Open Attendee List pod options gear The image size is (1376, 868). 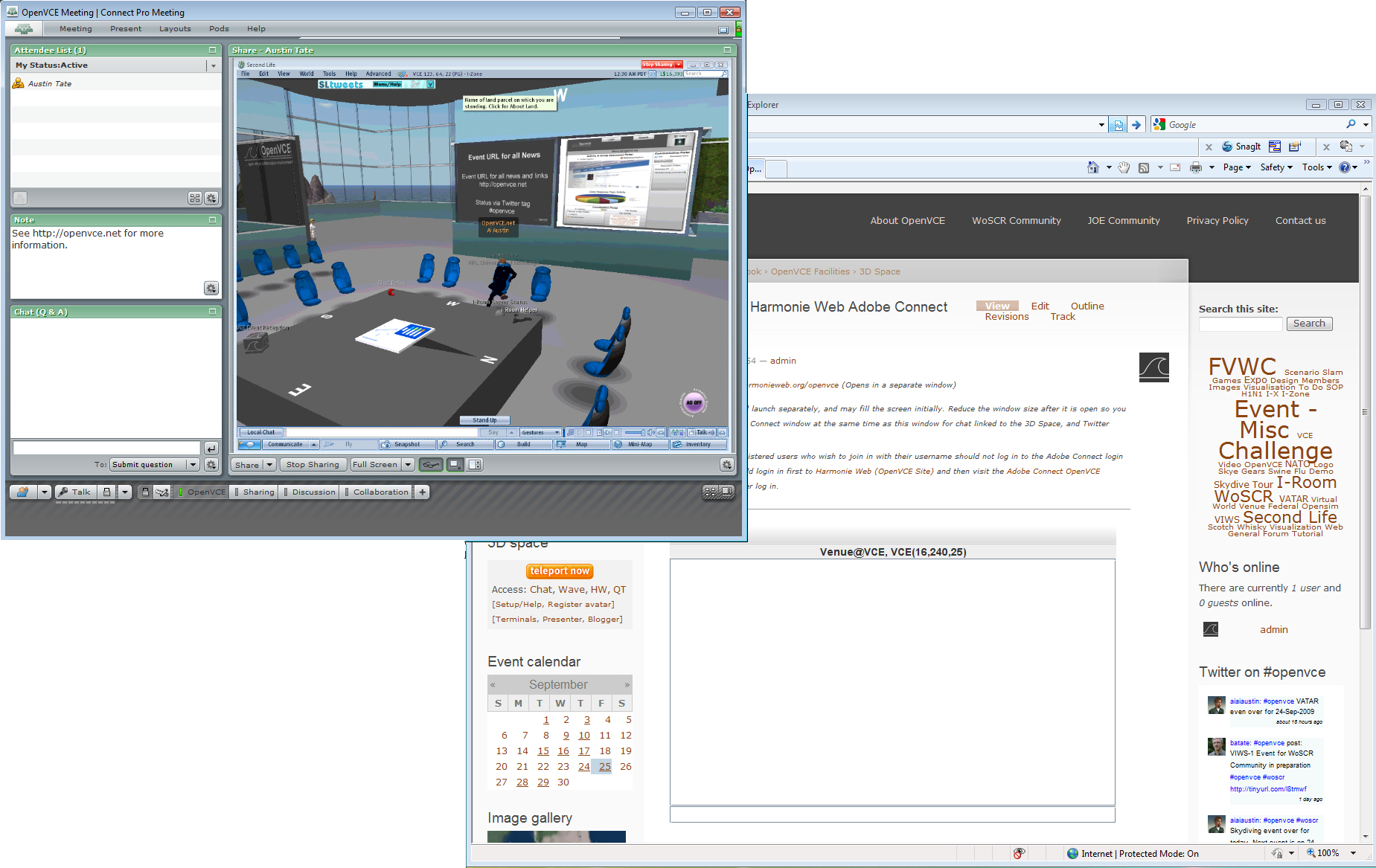pyautogui.click(x=212, y=198)
